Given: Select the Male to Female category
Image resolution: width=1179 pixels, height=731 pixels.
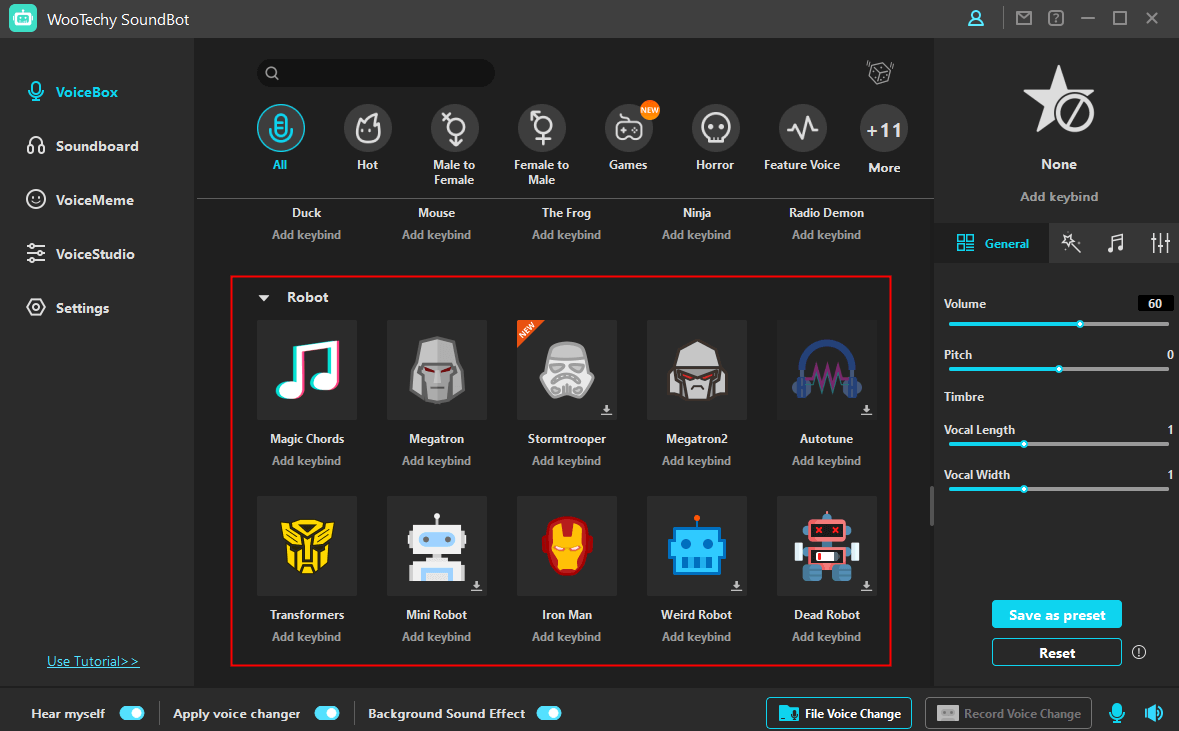Looking at the screenshot, I should point(454,129).
